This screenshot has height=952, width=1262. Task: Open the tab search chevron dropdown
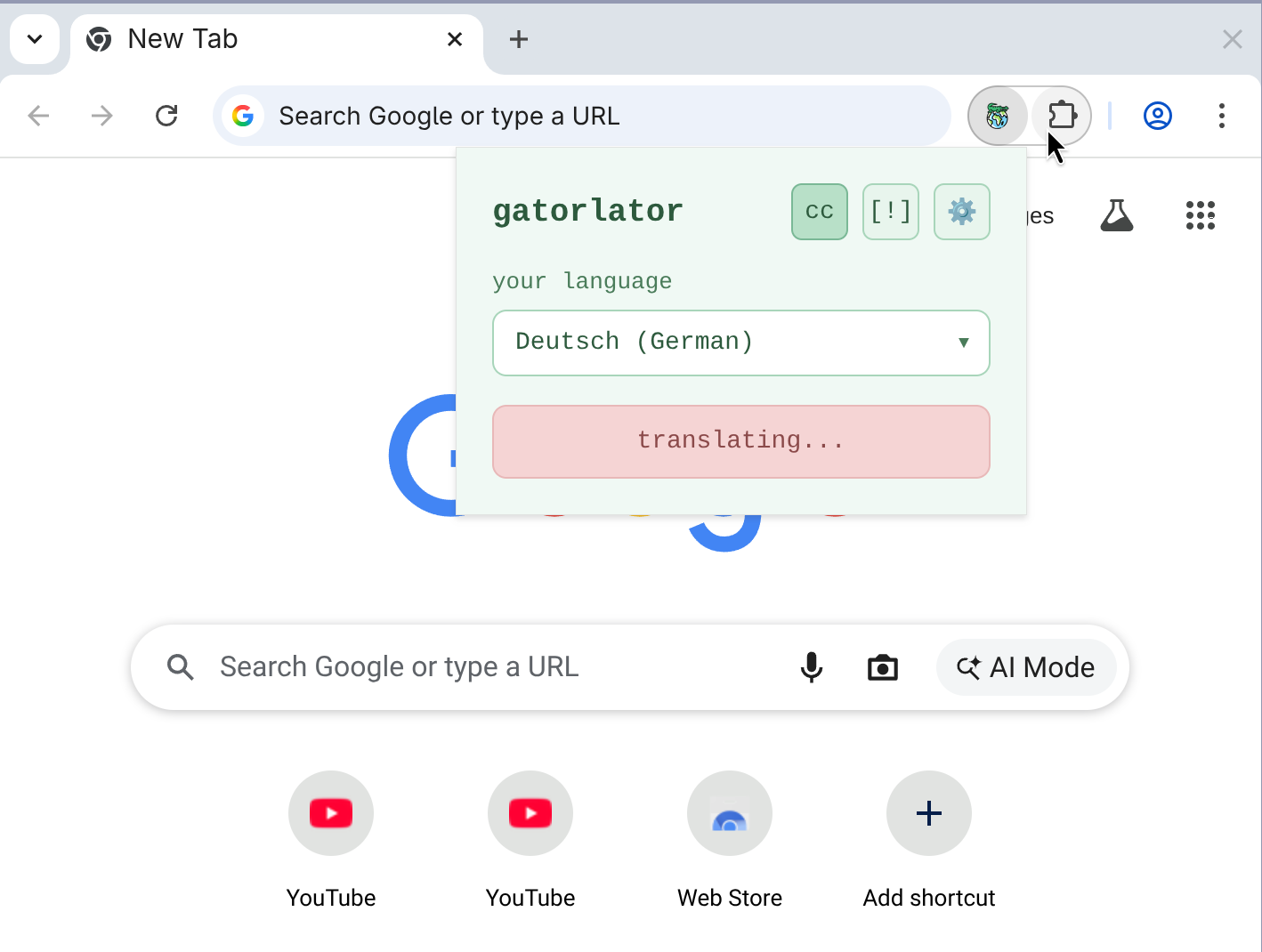coord(35,39)
